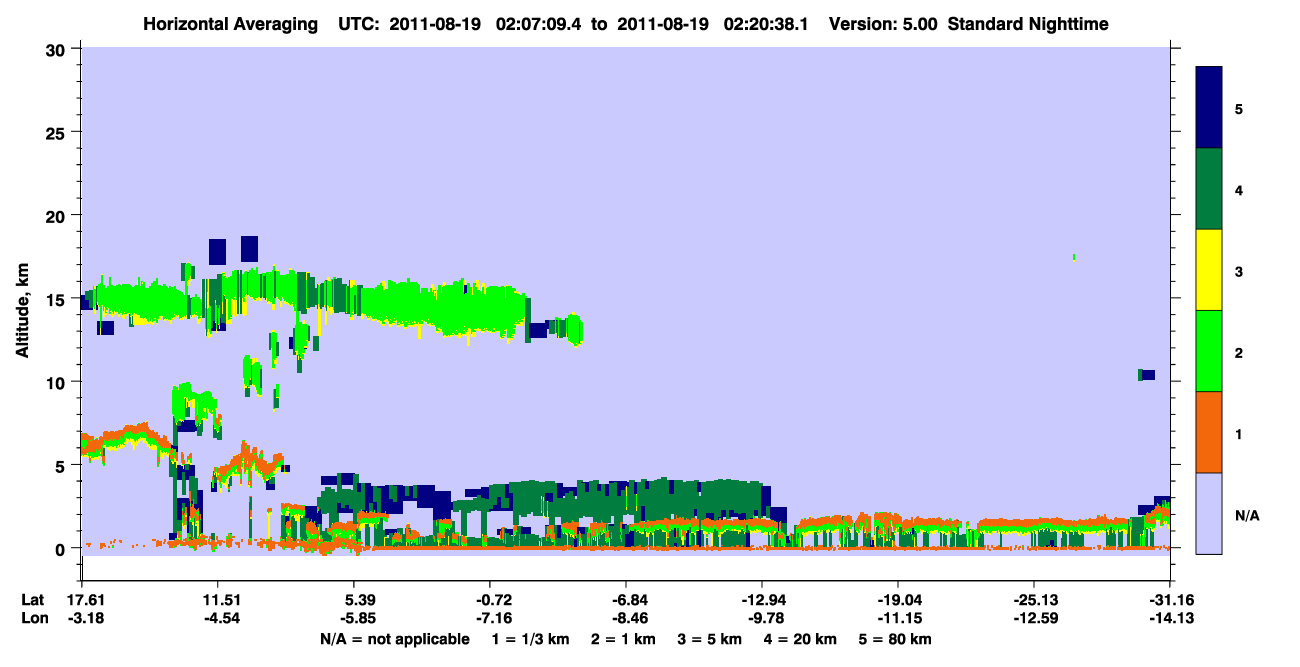Click the dark green level 4 colorbar segment

coord(1209,188)
